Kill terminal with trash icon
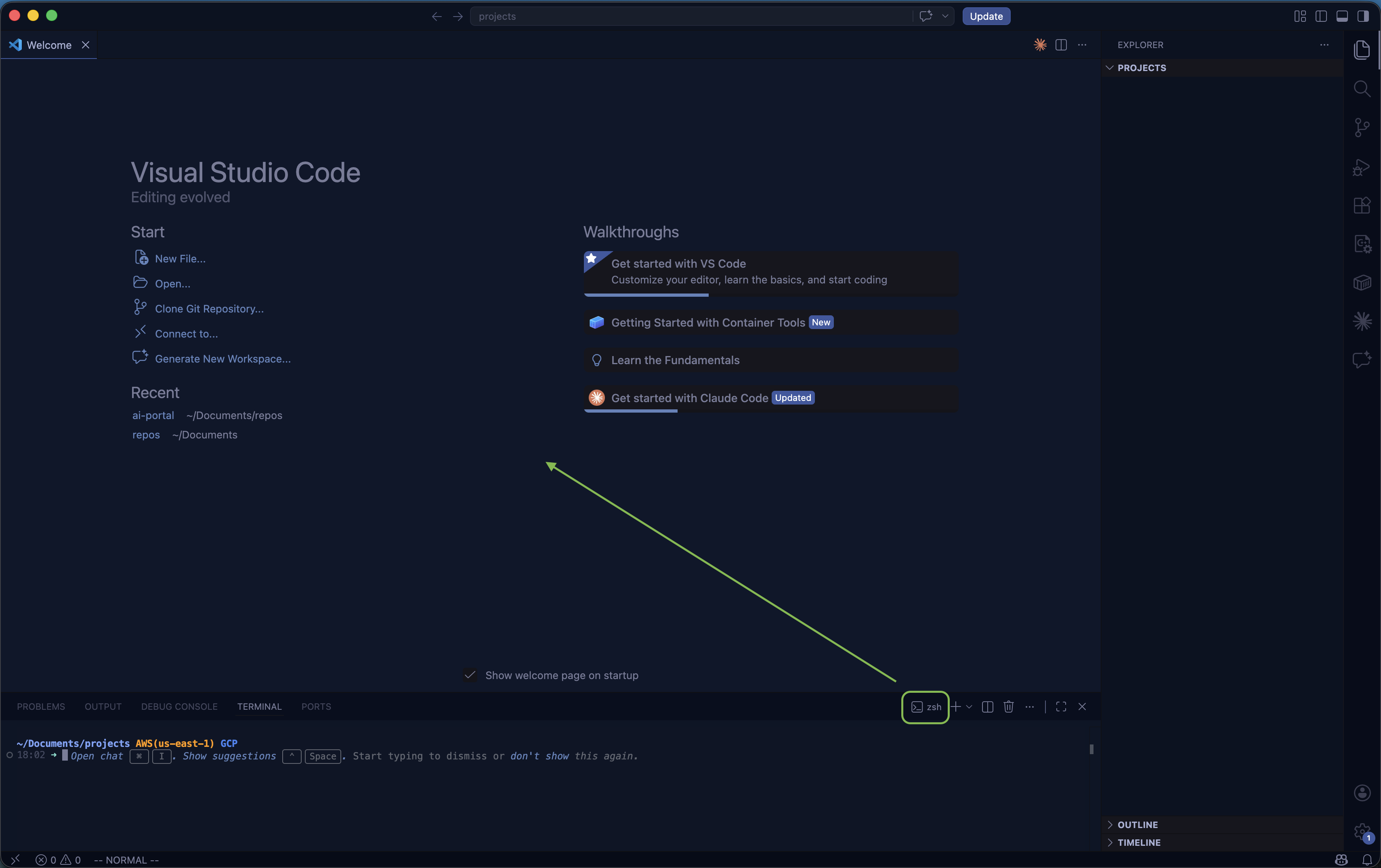 pyautogui.click(x=1009, y=707)
